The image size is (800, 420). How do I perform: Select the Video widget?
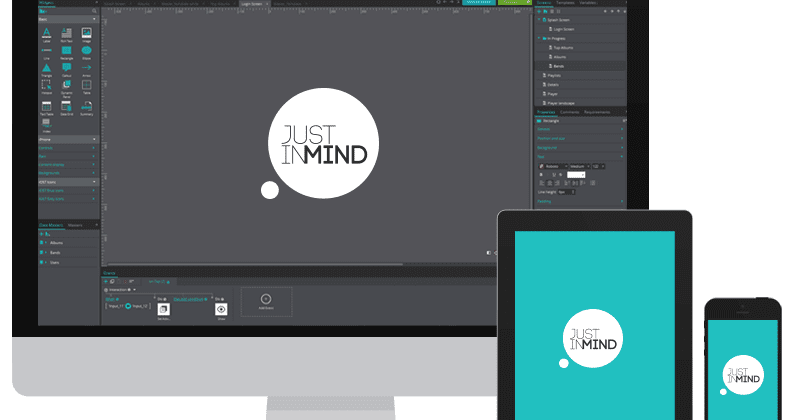[46, 126]
